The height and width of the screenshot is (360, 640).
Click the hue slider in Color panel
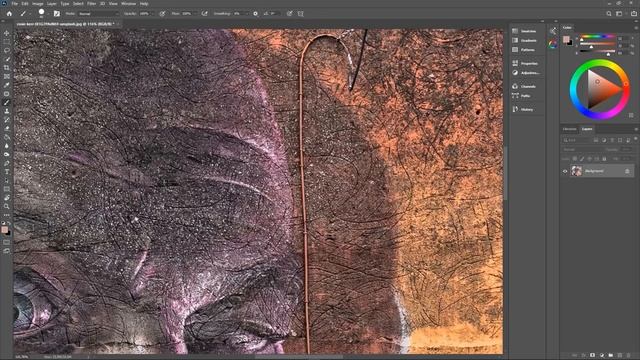[598, 37]
